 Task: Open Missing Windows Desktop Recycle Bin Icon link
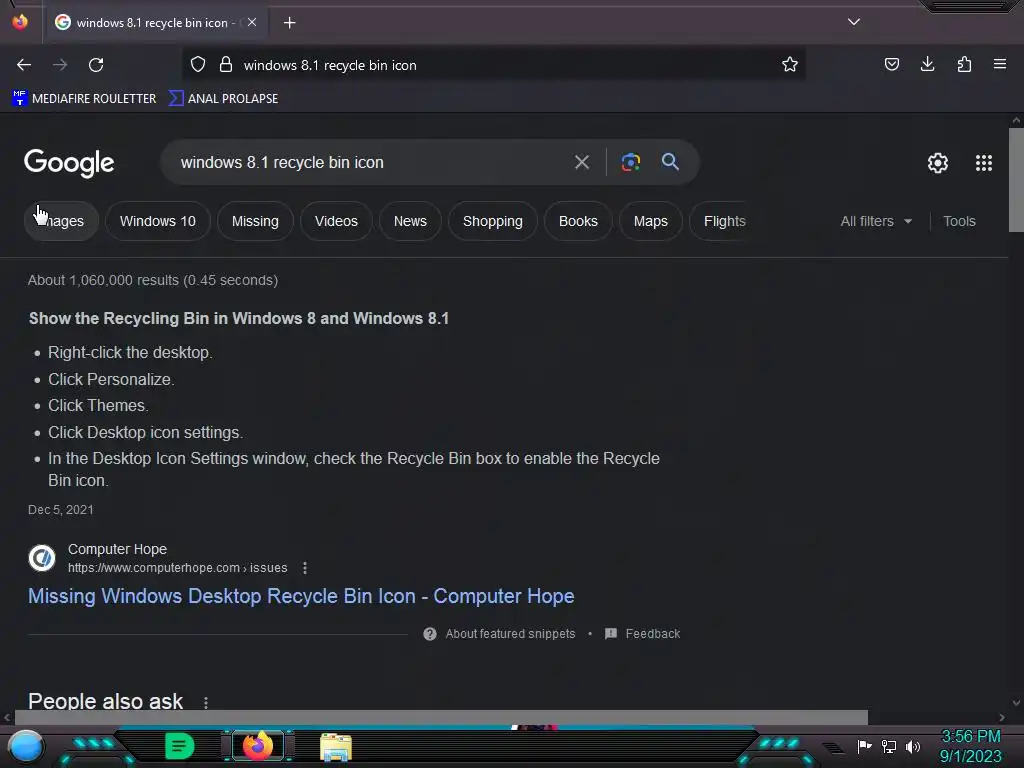(x=301, y=596)
